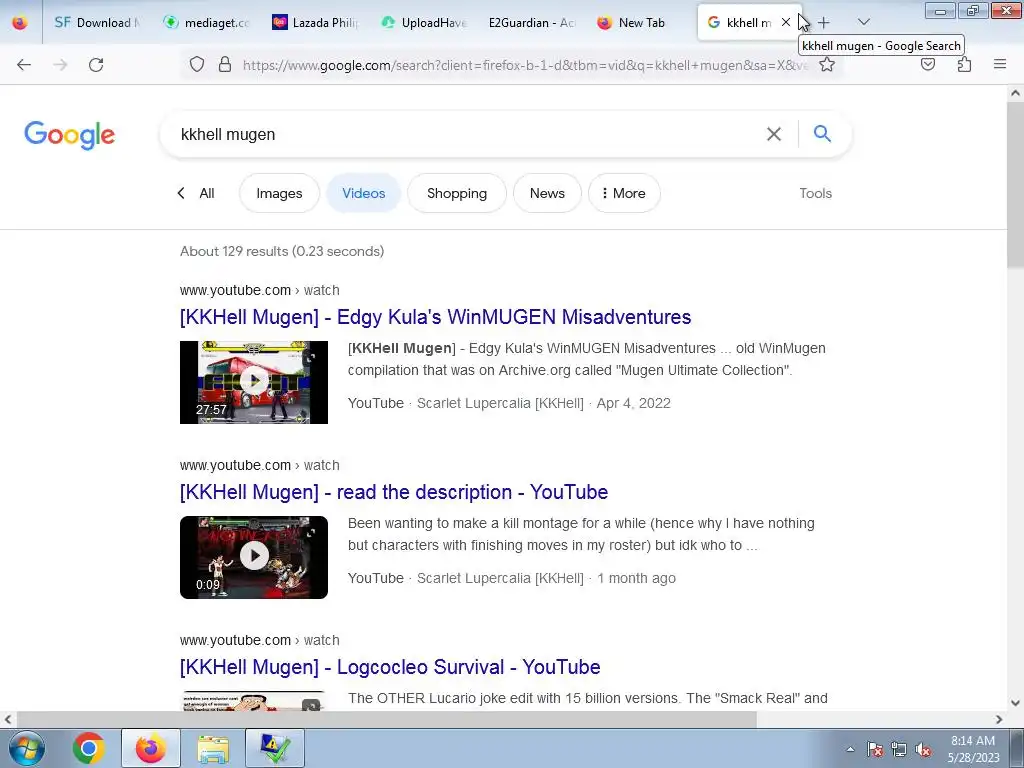
Task: Switch to UploadHaven tab
Action: (x=425, y=22)
